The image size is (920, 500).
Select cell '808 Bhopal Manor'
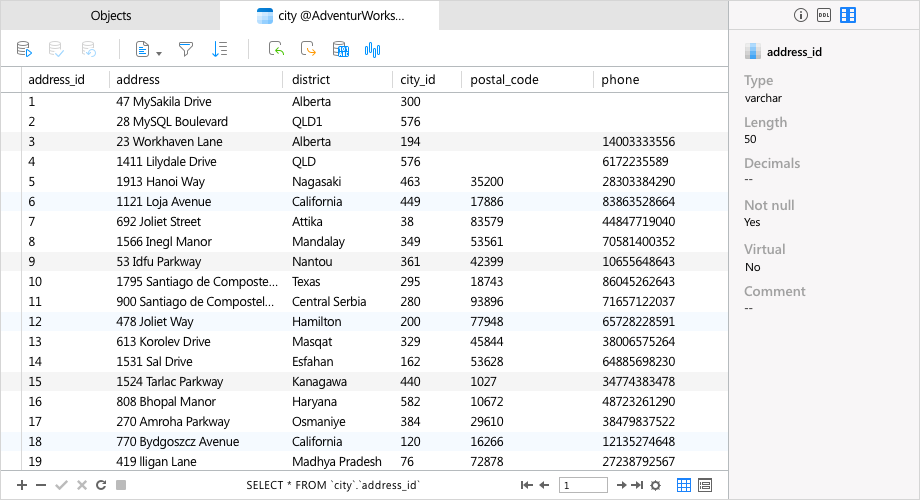[165, 401]
